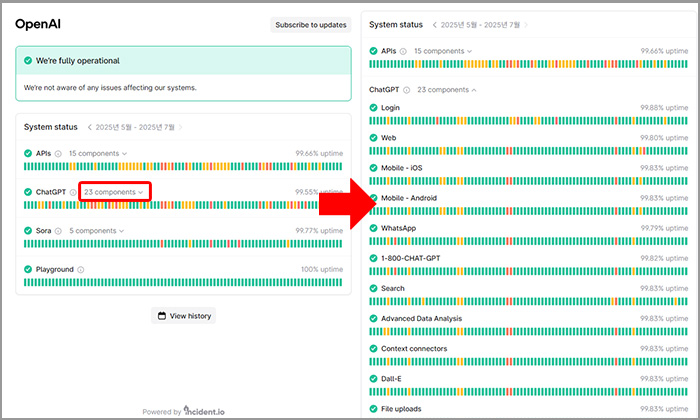The image size is (700, 420).
Task: Click Advanced Data Analysis component name
Action: point(421,318)
